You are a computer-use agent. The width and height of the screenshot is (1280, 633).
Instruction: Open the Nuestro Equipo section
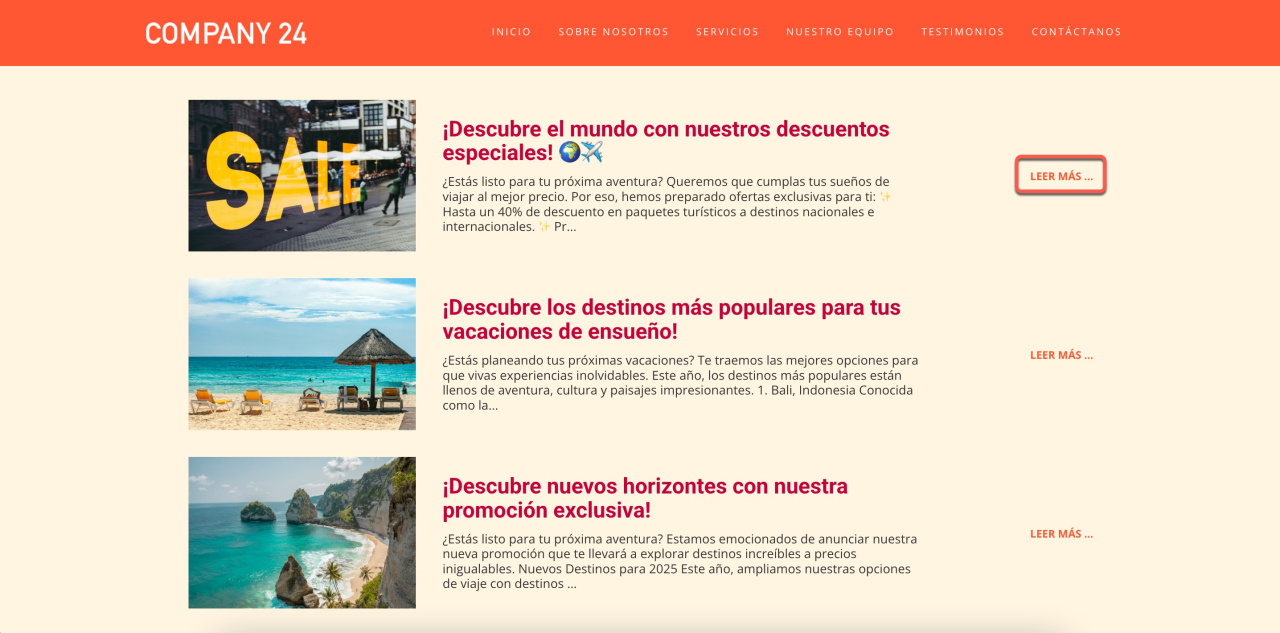click(840, 32)
